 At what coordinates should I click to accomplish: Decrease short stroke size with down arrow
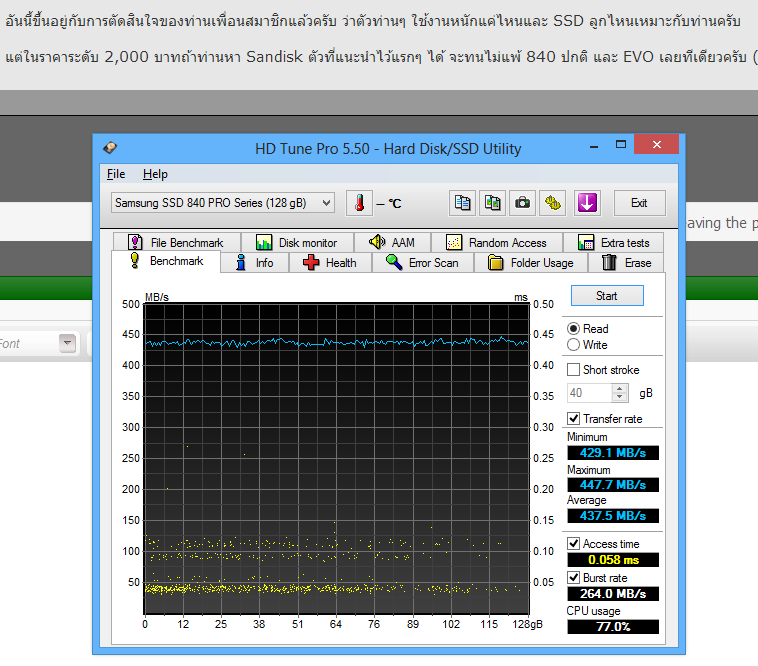tap(619, 397)
